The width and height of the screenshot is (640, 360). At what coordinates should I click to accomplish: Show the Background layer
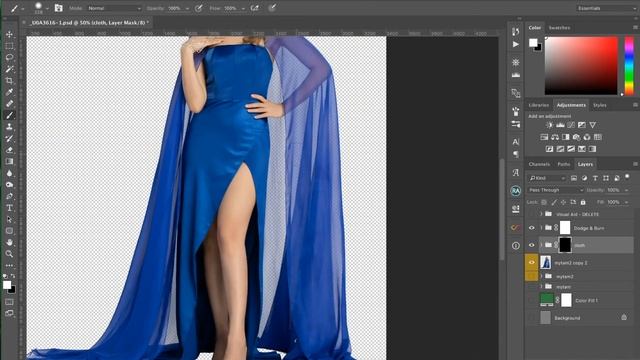531,318
